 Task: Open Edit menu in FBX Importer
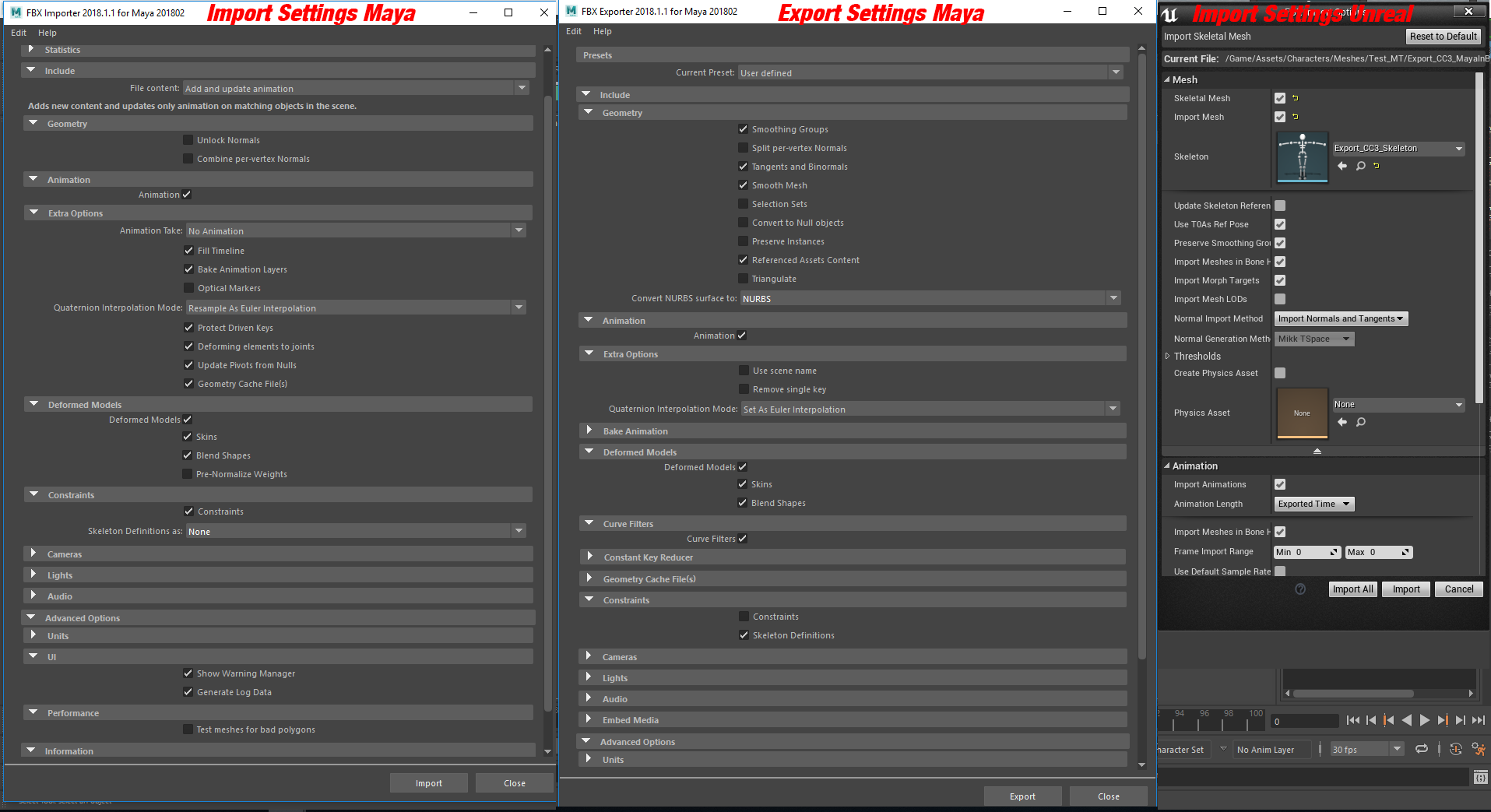(19, 33)
